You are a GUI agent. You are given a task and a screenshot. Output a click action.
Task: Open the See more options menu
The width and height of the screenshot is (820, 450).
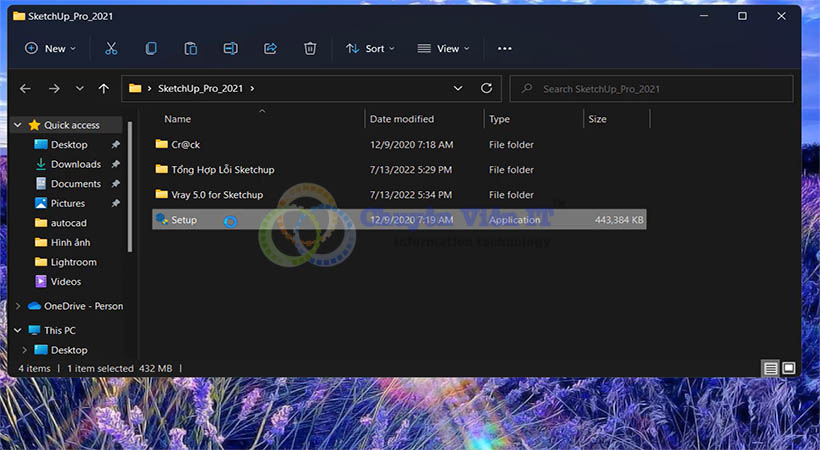[504, 48]
